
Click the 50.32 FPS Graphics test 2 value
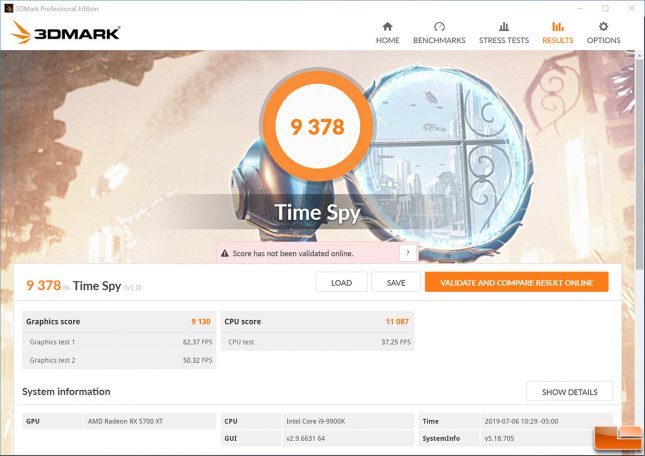(x=197, y=360)
